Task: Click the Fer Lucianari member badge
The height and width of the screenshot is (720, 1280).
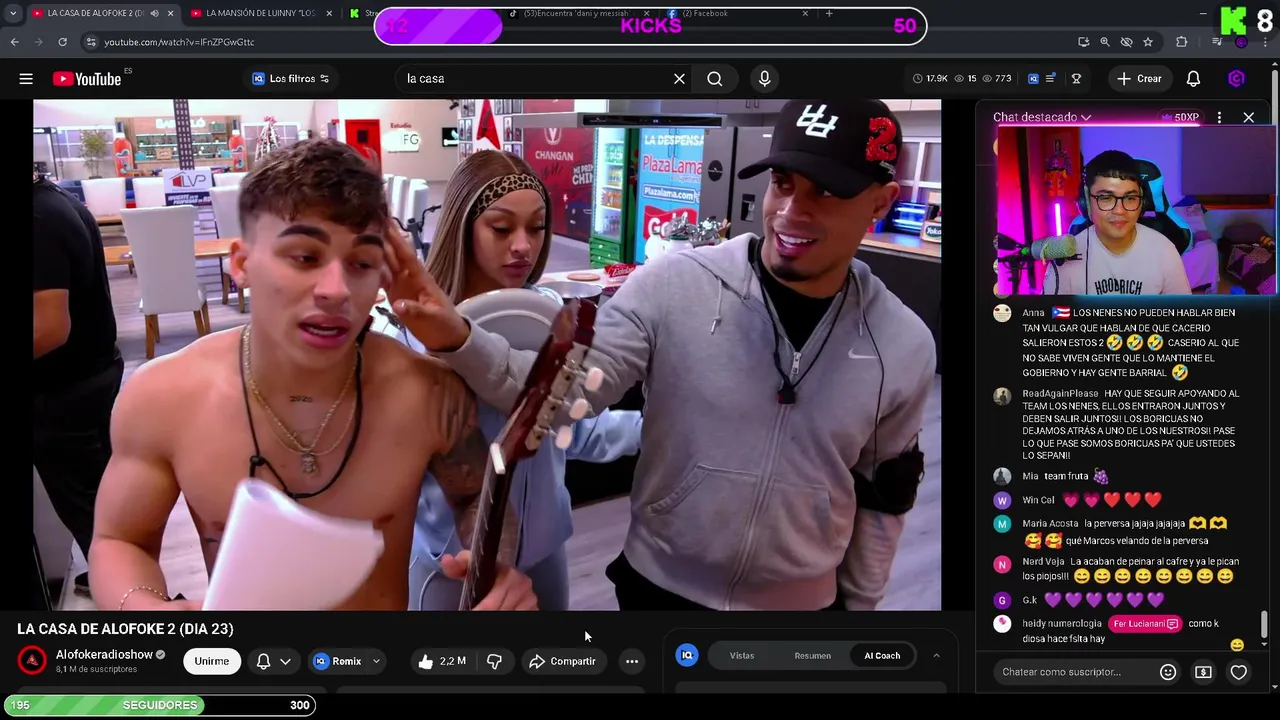Action: coord(1146,624)
